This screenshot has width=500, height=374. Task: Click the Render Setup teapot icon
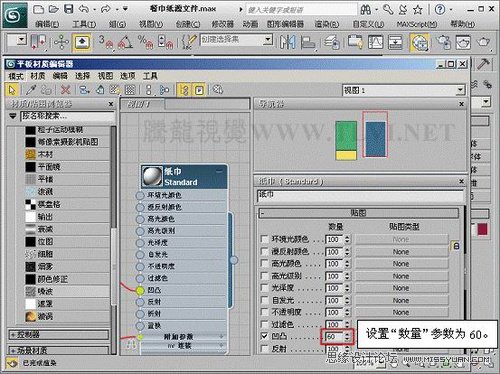(443, 42)
